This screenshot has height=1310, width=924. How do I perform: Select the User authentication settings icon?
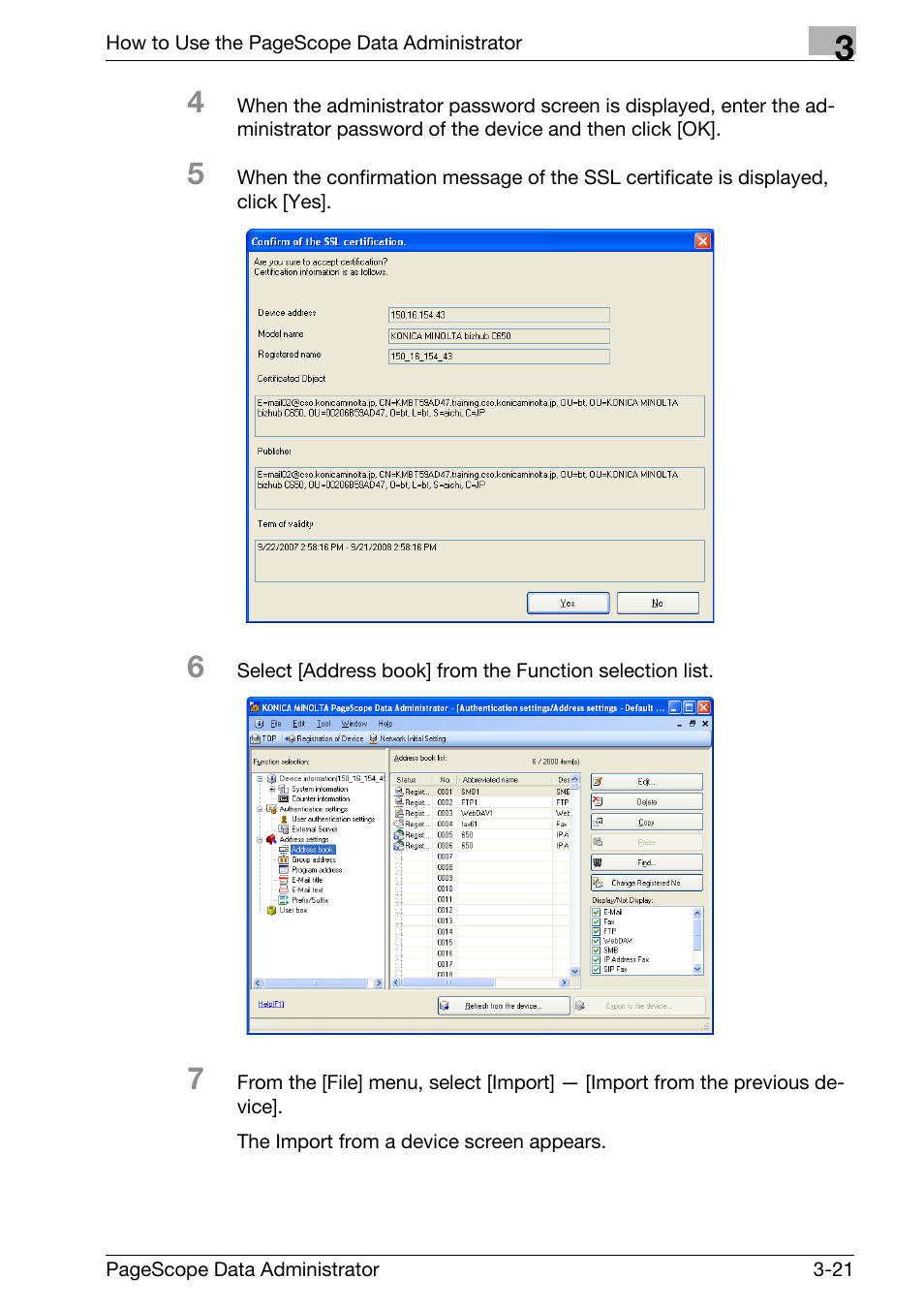pos(284,820)
